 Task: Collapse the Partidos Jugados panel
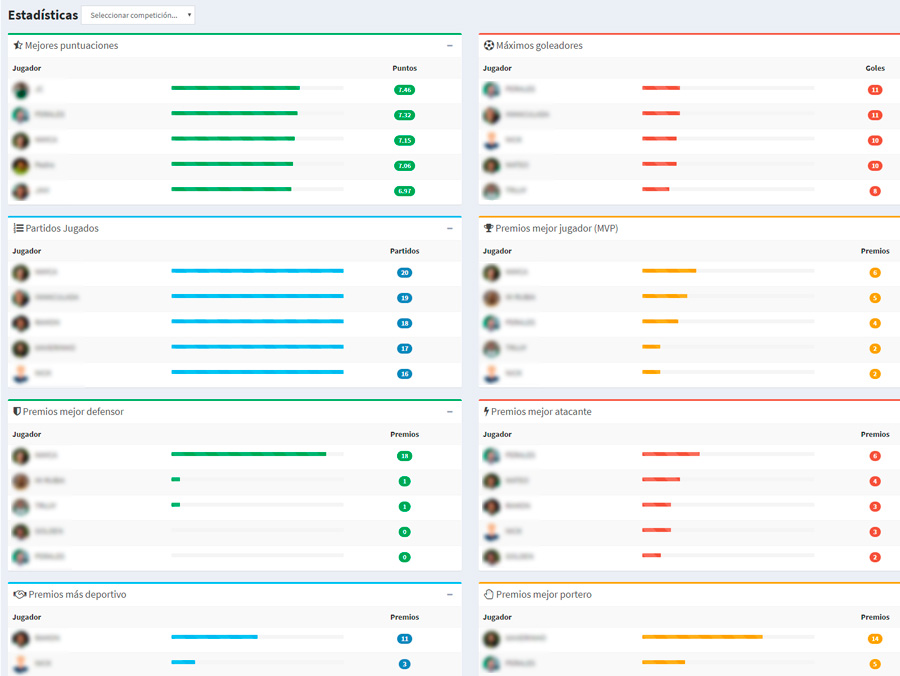pos(450,229)
